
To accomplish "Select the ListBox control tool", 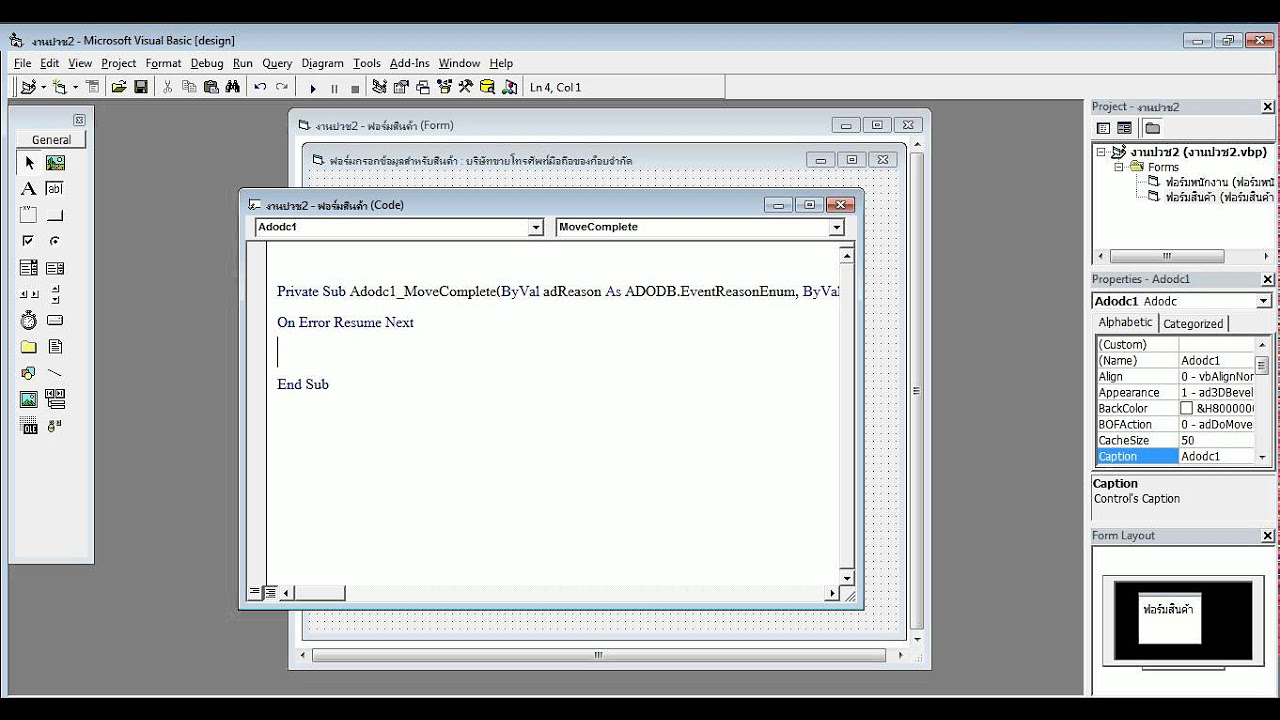I will pos(55,268).
